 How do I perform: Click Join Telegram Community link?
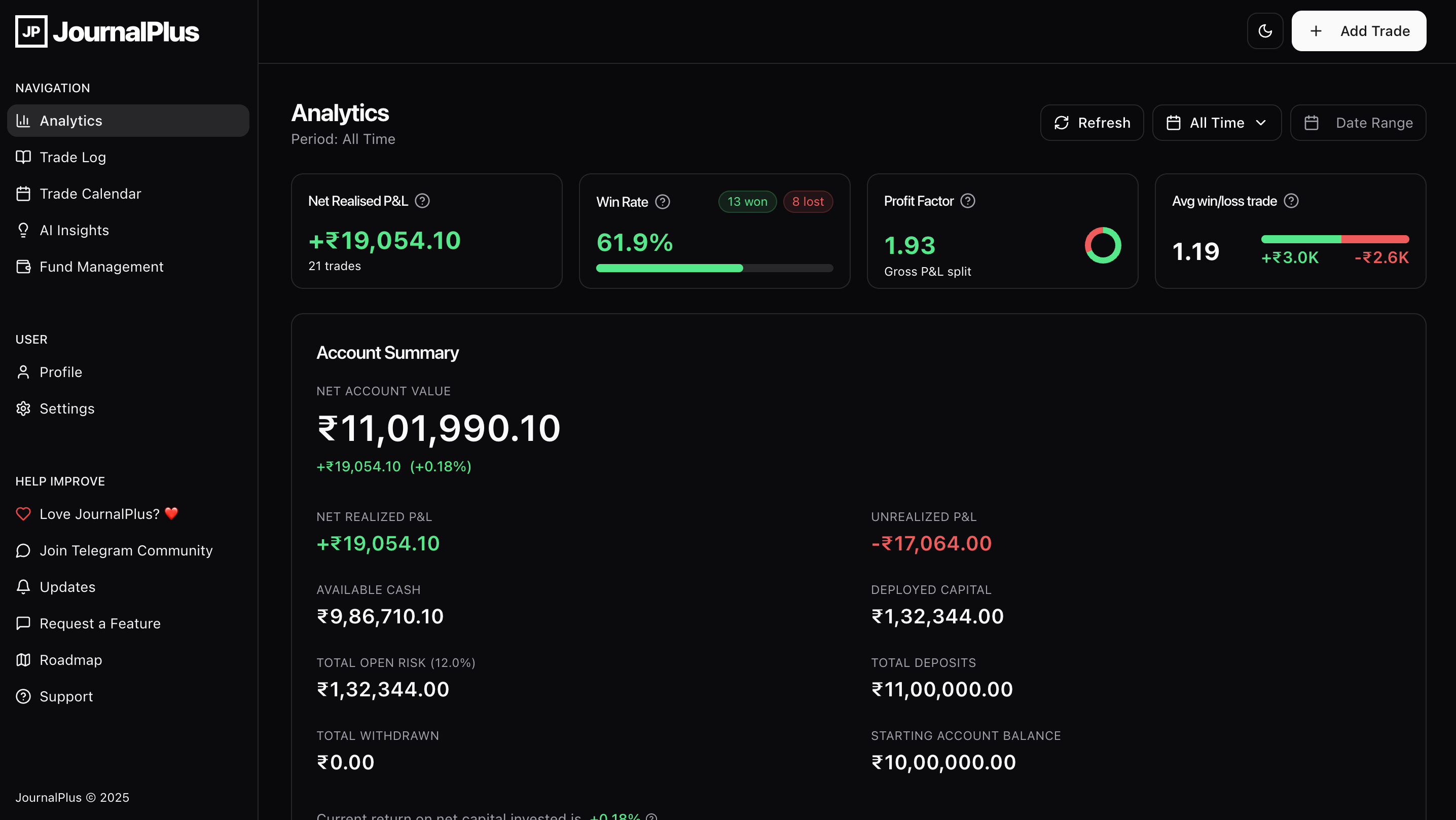(x=126, y=550)
